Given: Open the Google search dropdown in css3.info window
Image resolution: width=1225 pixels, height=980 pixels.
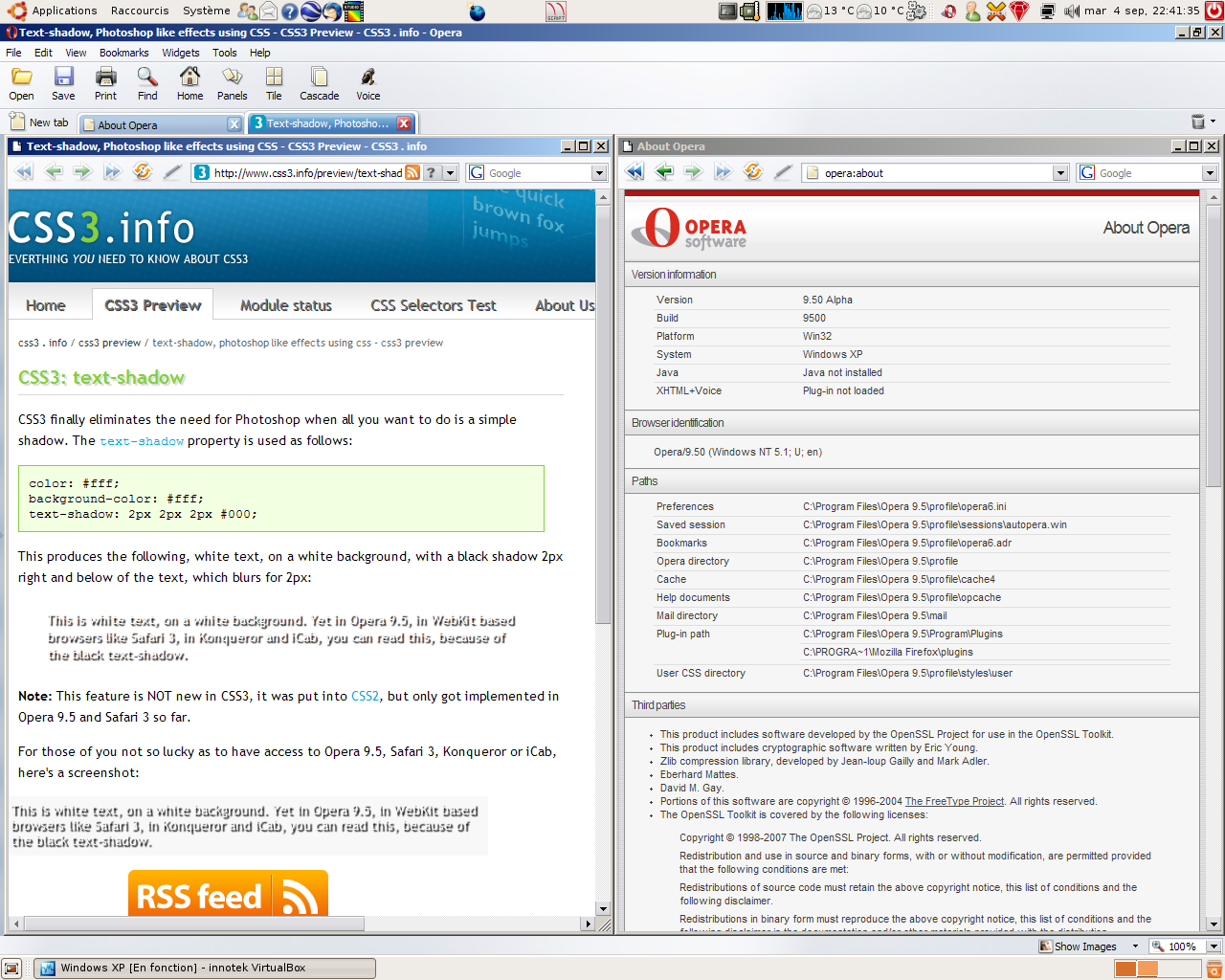Looking at the screenshot, I should coord(599,173).
